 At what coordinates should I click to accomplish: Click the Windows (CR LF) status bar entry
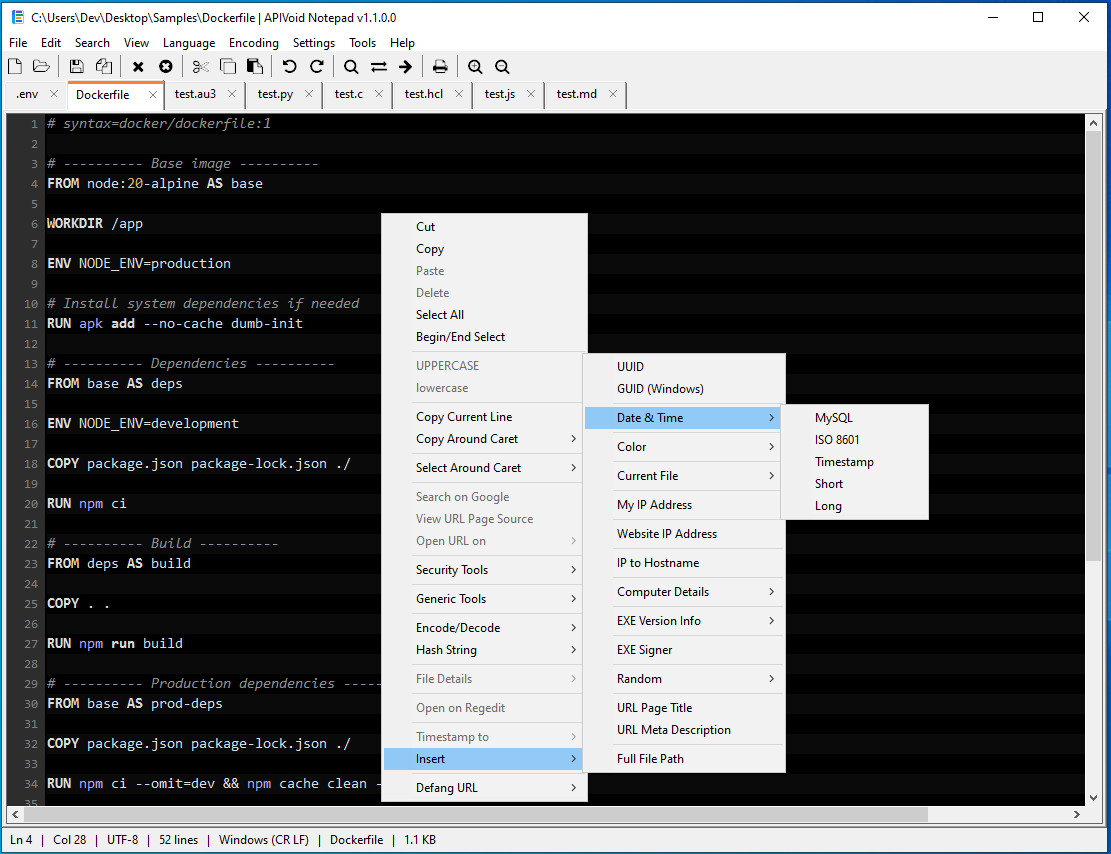[x=264, y=840]
